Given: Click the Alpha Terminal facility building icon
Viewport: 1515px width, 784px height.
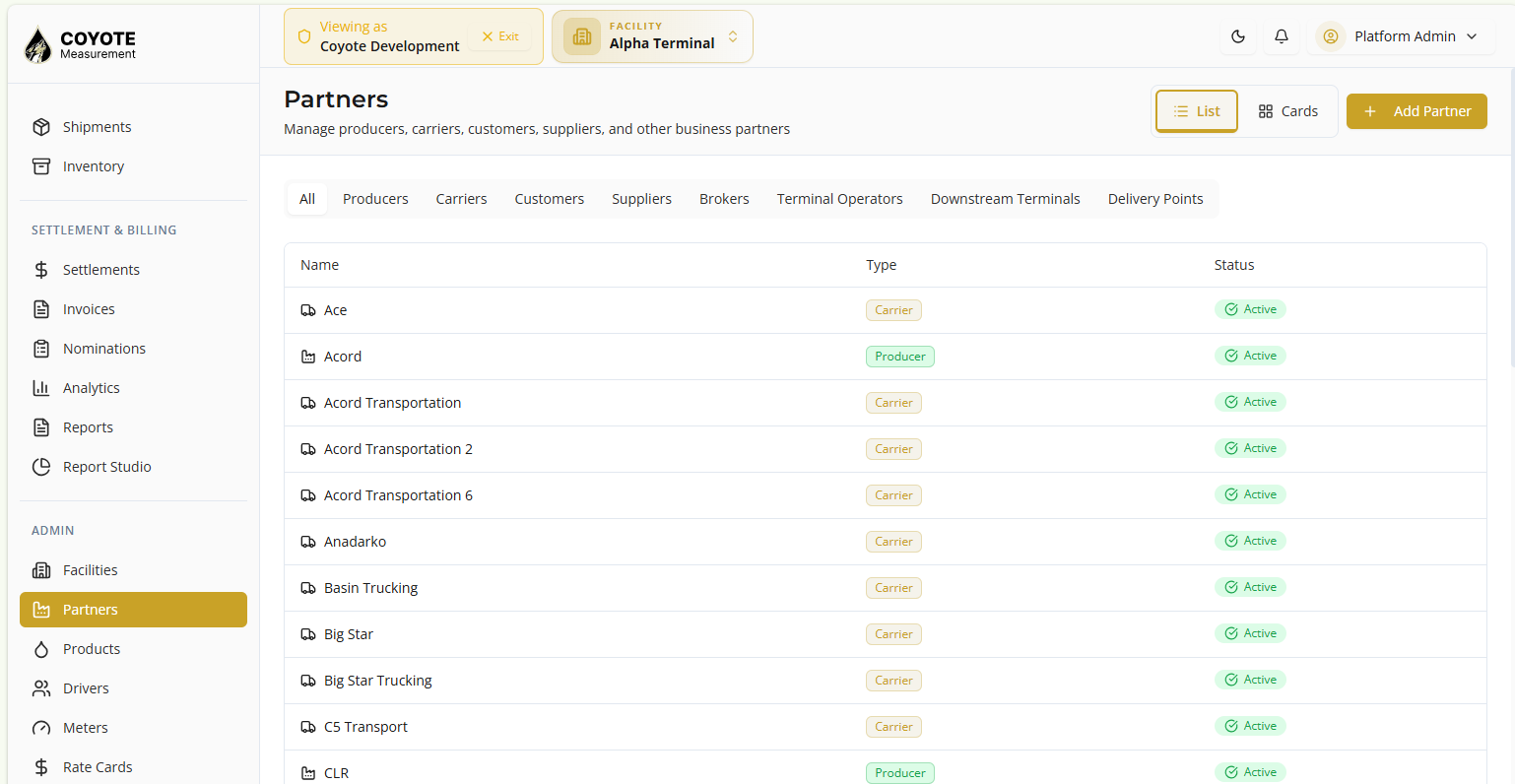Looking at the screenshot, I should pos(582,36).
